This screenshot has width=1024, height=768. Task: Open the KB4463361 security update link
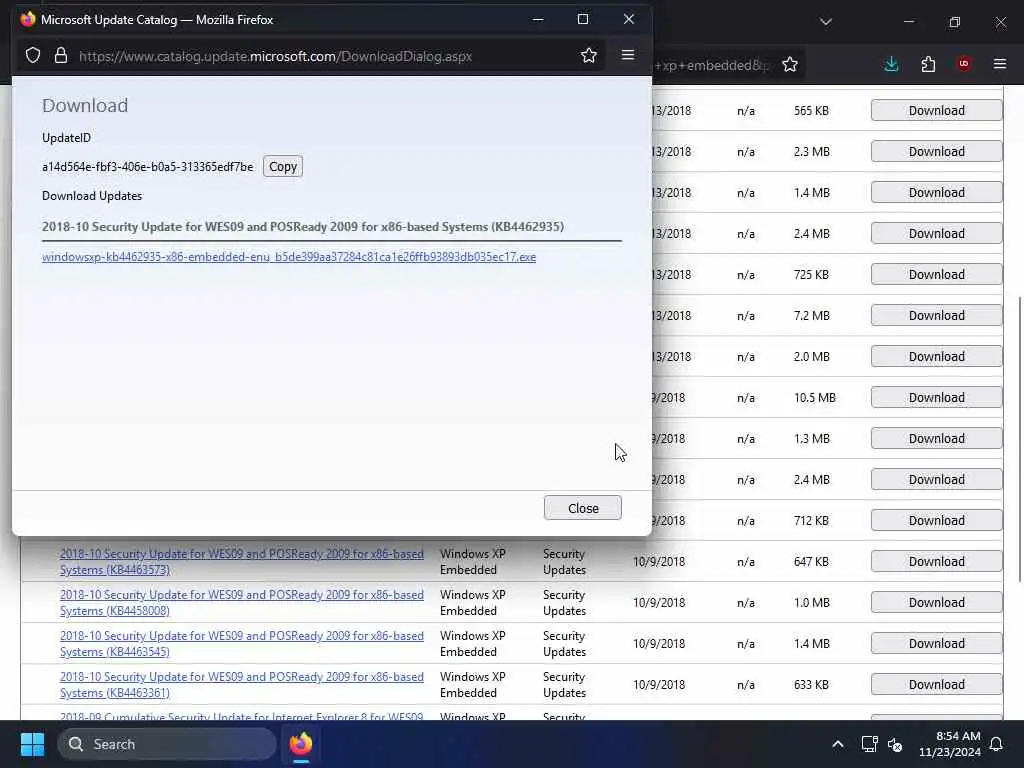(242, 685)
